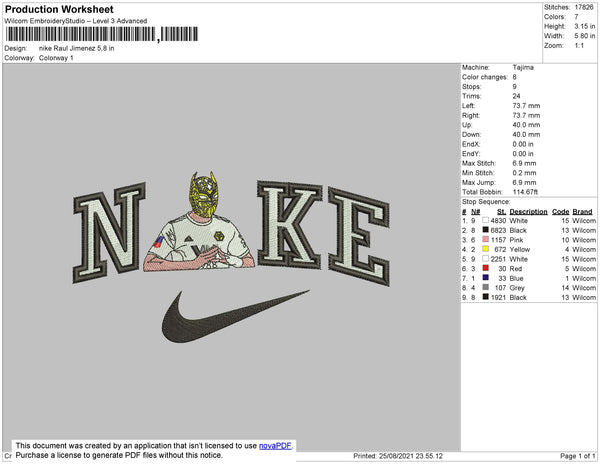Click the 'Right:' measurement label
This screenshot has height=464, width=600.
click(471, 115)
